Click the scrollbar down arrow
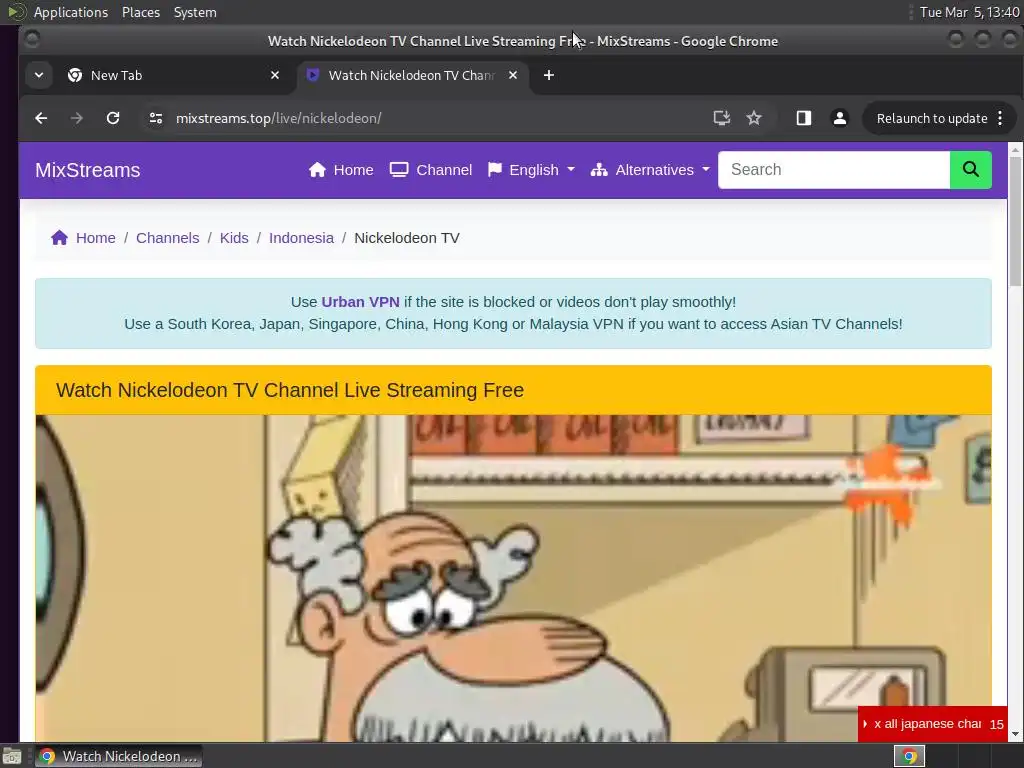Viewport: 1024px width, 768px height. (1015, 733)
